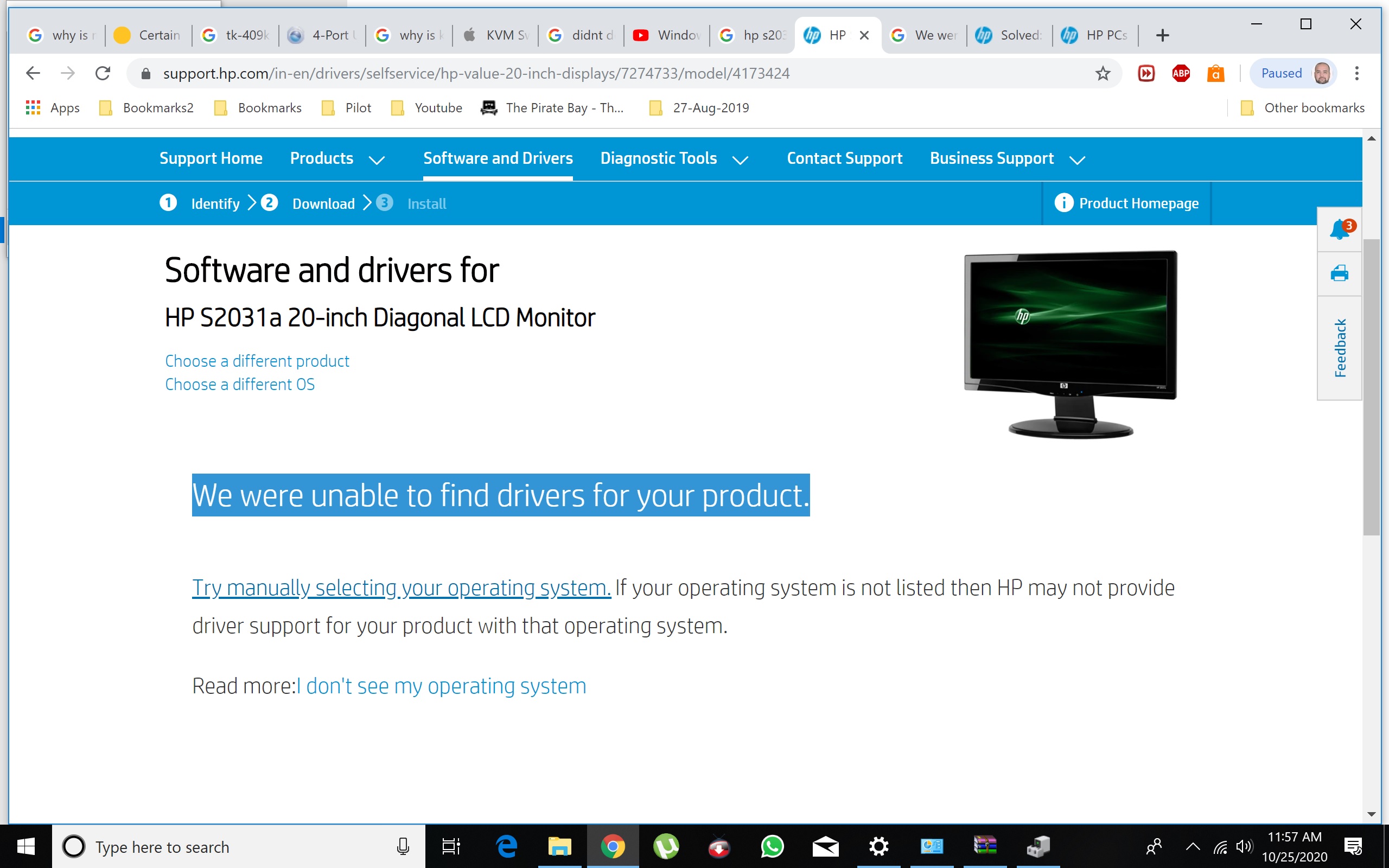Image resolution: width=1389 pixels, height=868 pixels.
Task: Reload the current page
Action: pos(103,73)
